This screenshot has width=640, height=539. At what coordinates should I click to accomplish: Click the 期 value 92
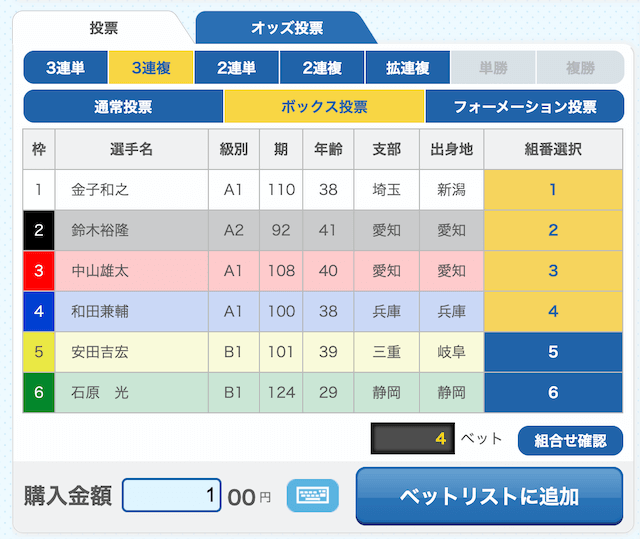[281, 231]
